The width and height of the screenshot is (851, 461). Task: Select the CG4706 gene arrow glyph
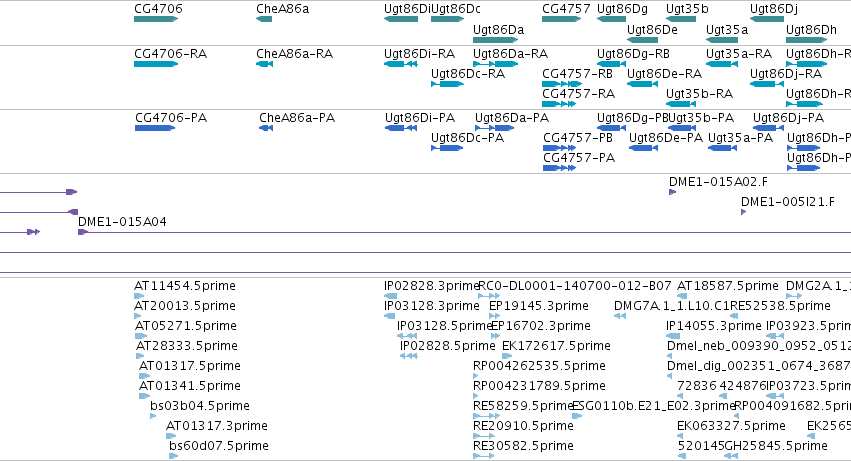[x=156, y=19]
